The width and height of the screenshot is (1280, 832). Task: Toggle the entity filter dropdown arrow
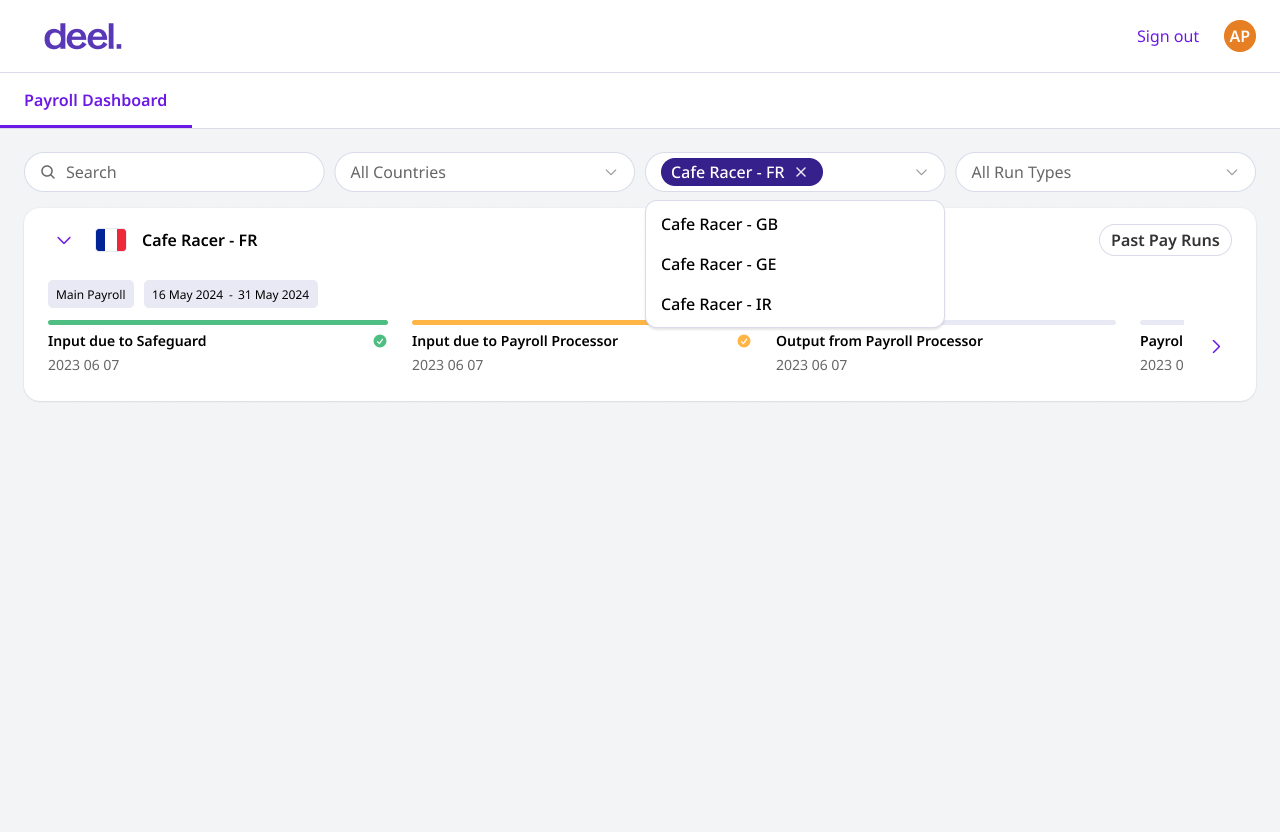[921, 172]
